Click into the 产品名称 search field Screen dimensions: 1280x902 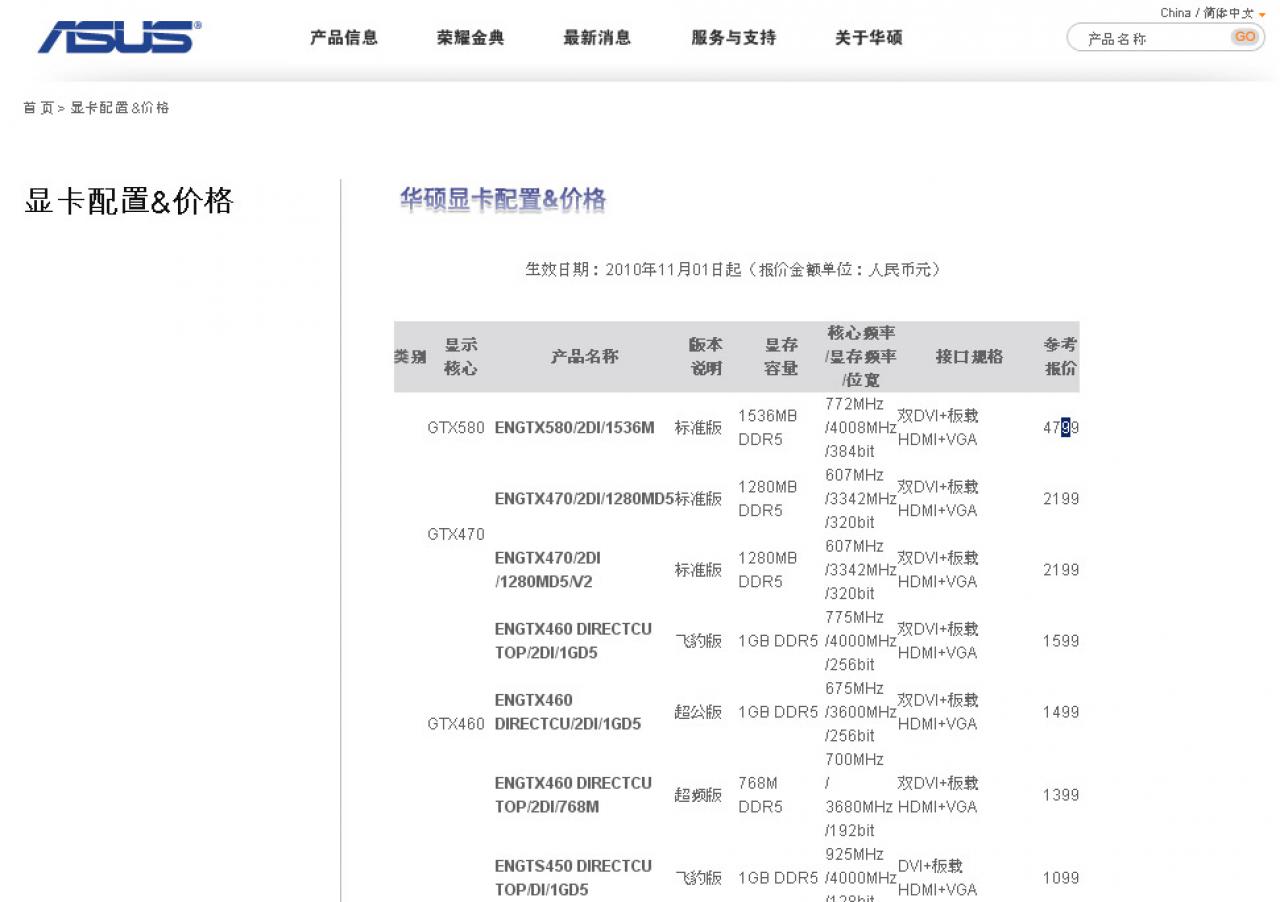click(1150, 39)
